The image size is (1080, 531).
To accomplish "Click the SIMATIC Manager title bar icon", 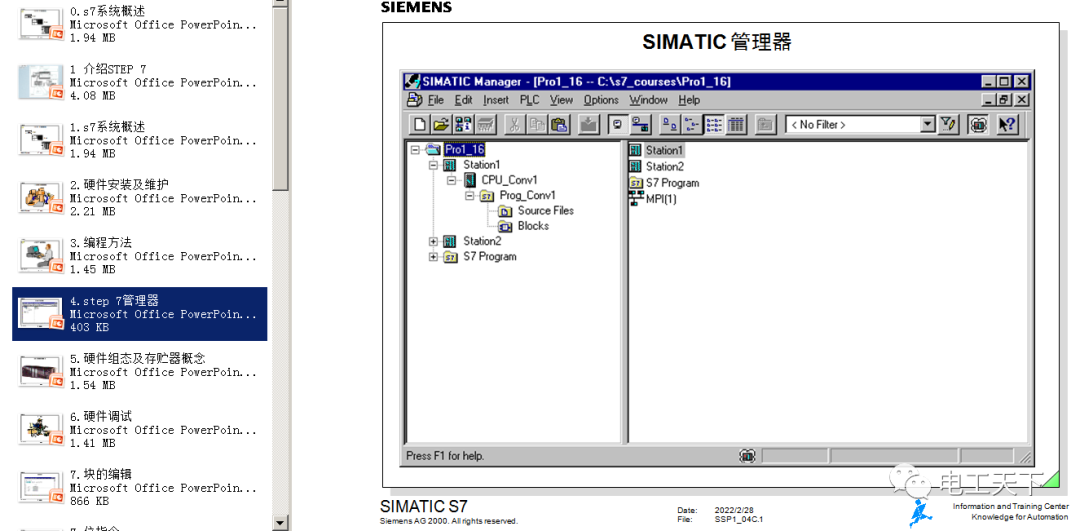I will point(412,81).
